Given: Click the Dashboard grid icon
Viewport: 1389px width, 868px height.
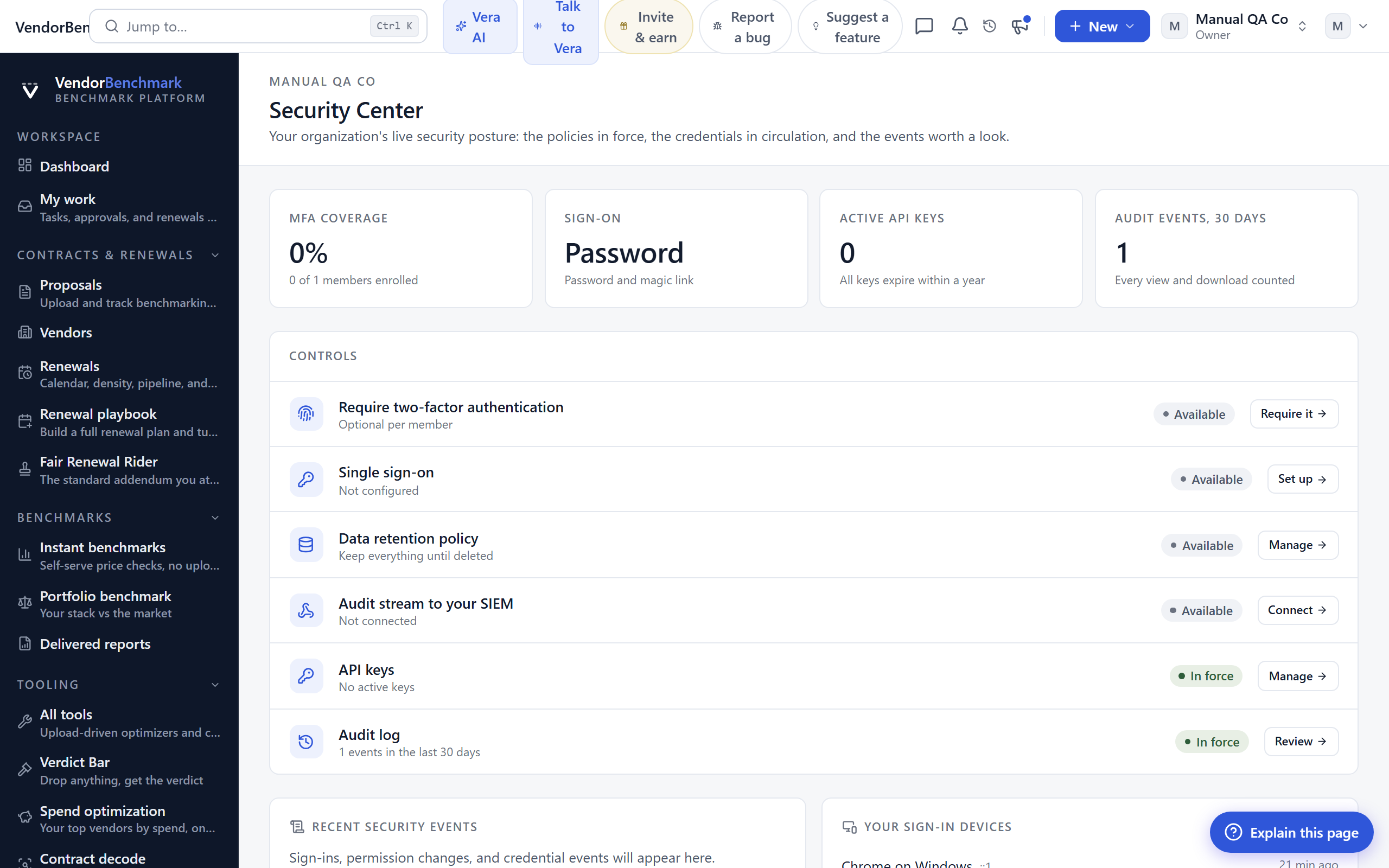Looking at the screenshot, I should pyautogui.click(x=24, y=166).
